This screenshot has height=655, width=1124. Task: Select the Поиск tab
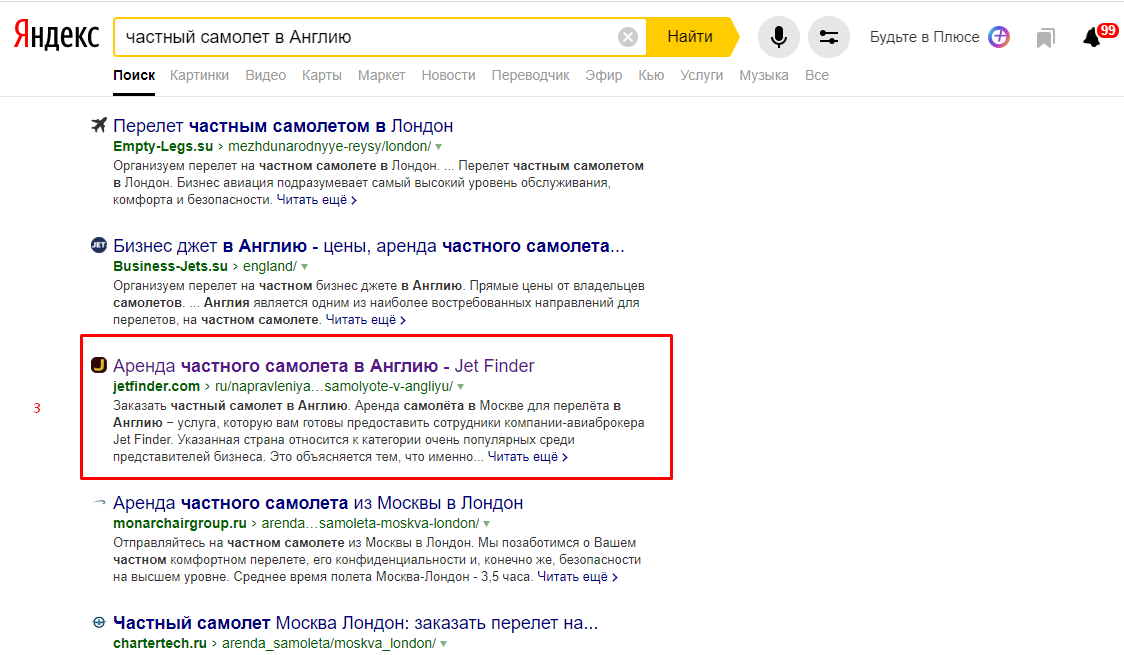pyautogui.click(x=134, y=75)
